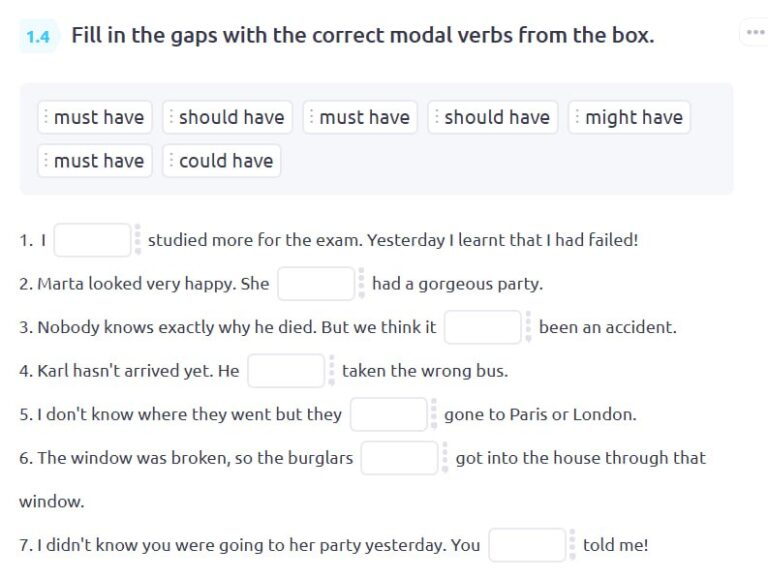Select the 'might have' word chip
This screenshot has height=579, width=768.
point(629,117)
